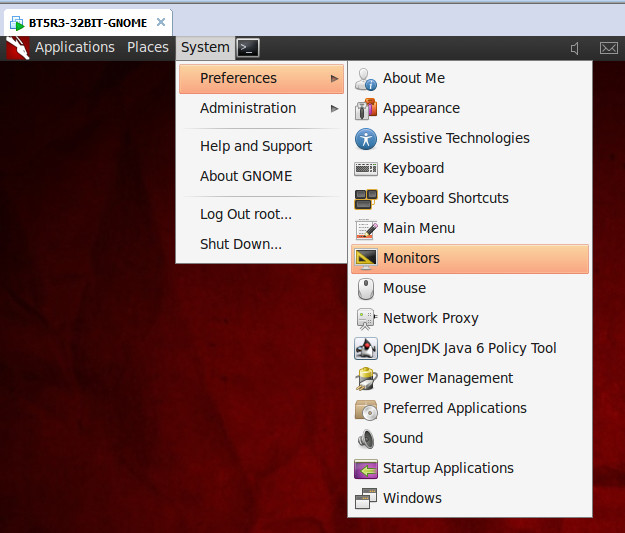Open the Places menu
Image resolution: width=625 pixels, height=533 pixels.
coord(147,47)
